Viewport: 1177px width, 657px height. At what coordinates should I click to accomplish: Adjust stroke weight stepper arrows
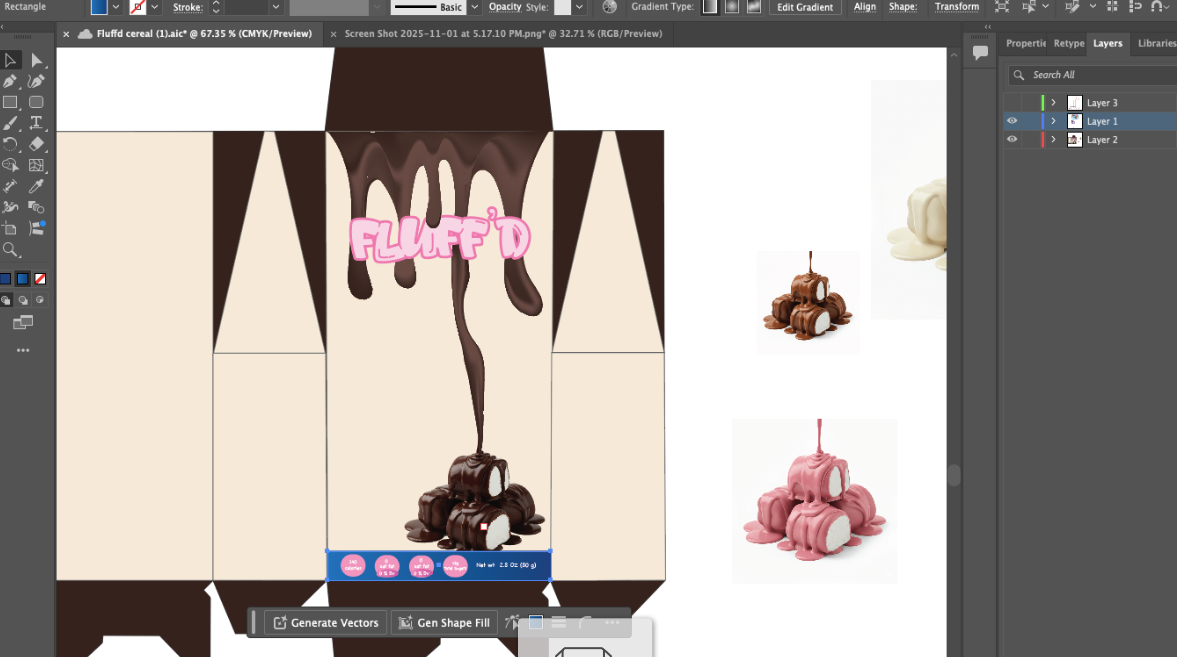[x=216, y=7]
